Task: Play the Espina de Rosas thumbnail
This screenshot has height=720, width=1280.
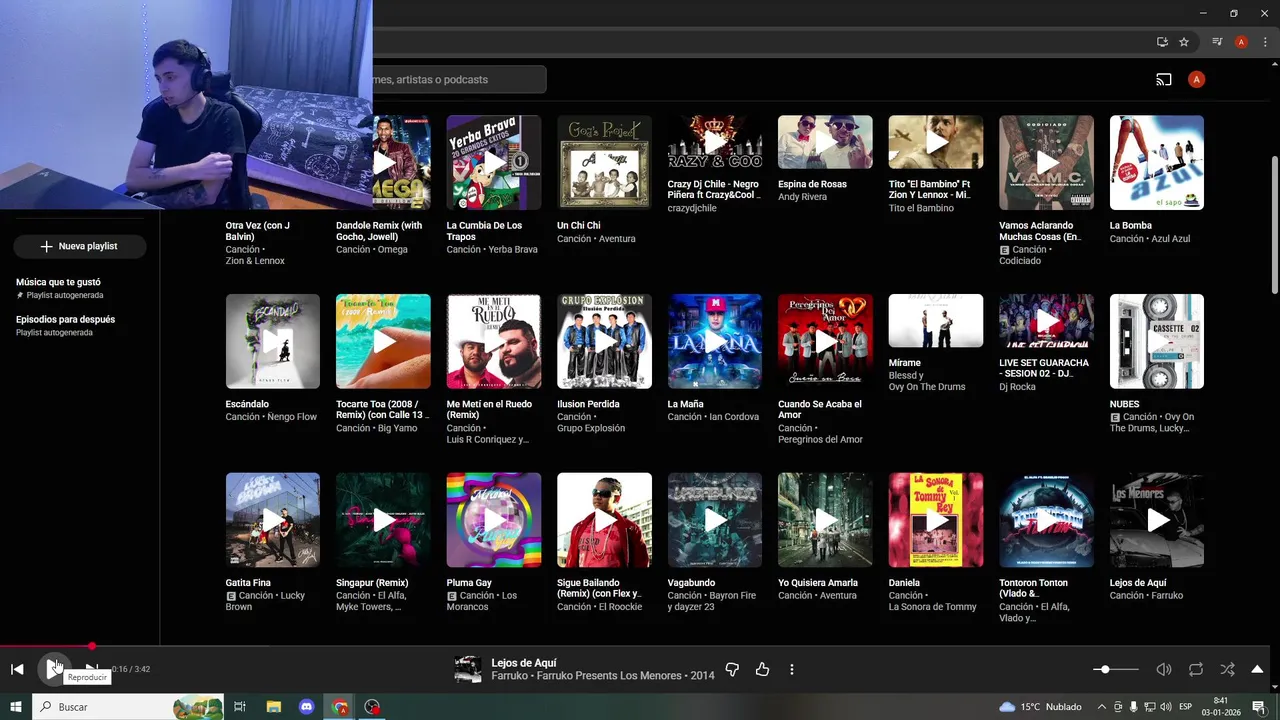Action: tap(825, 142)
